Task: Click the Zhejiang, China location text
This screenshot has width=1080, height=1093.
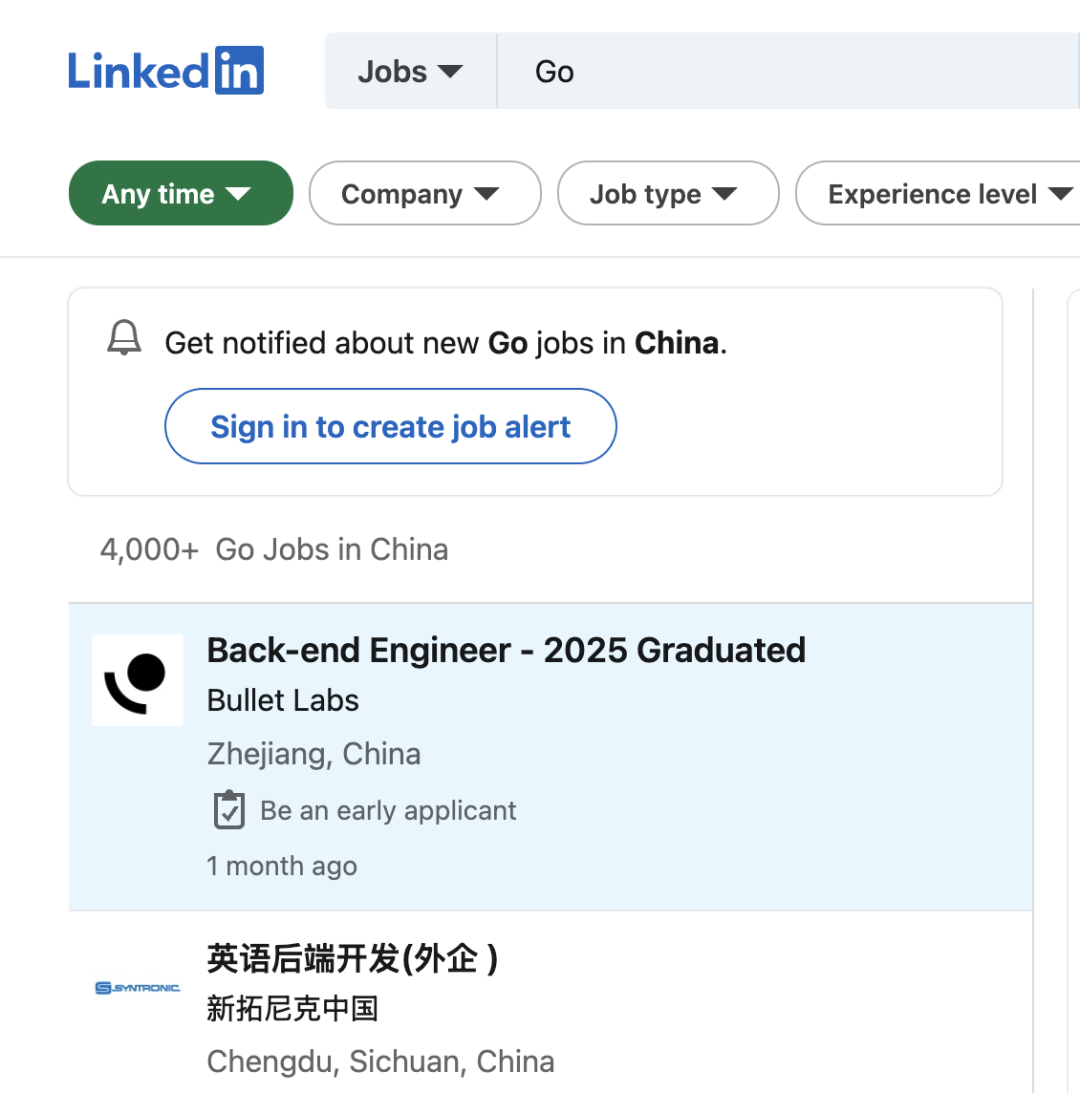Action: click(x=314, y=754)
